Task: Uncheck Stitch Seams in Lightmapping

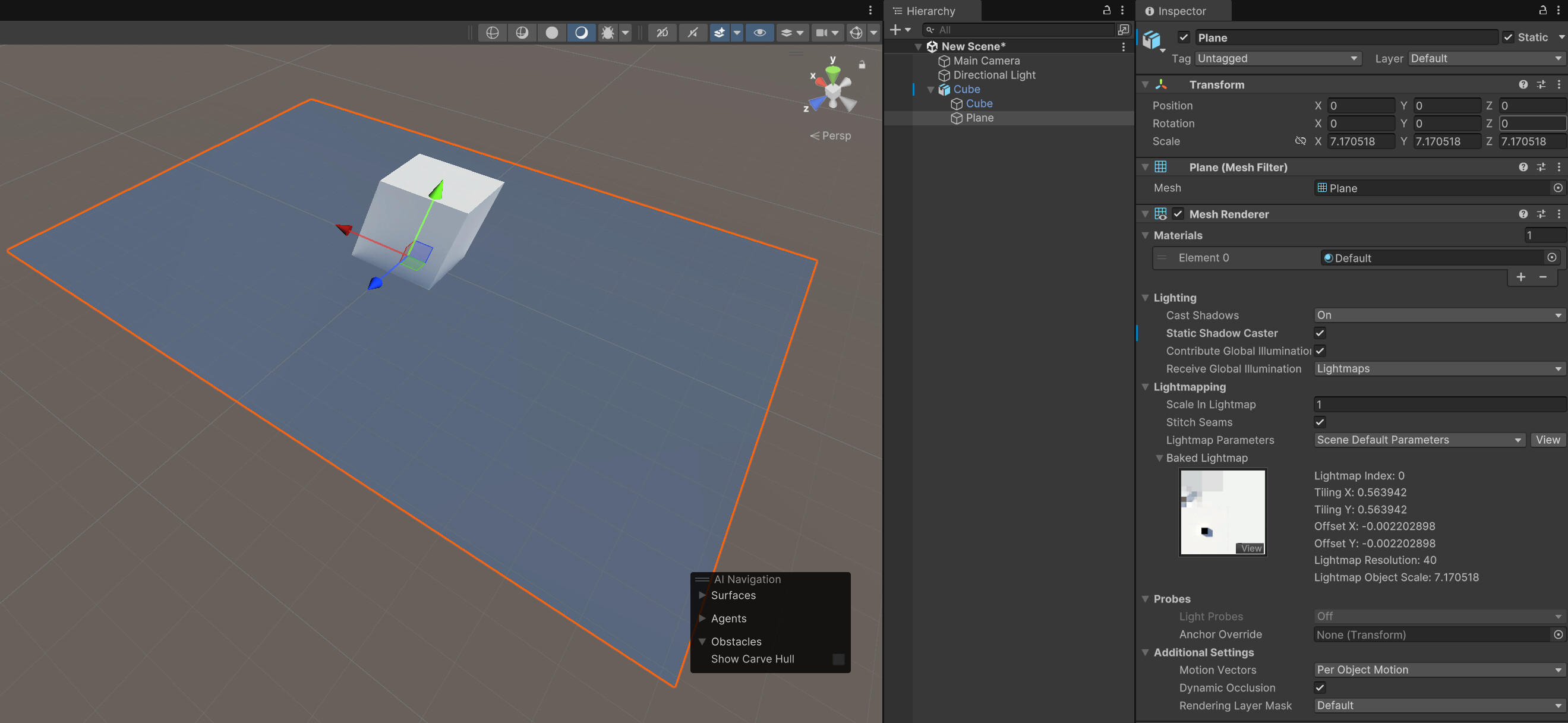Action: [x=1320, y=422]
